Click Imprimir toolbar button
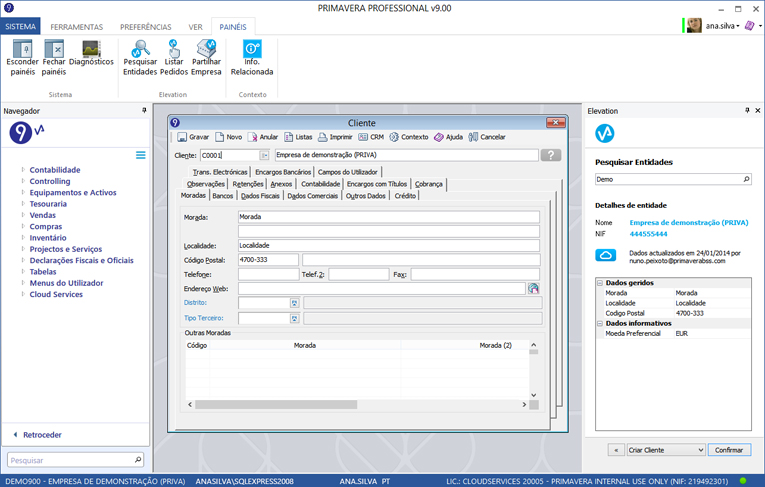This screenshot has height=487, width=765. coord(335,137)
